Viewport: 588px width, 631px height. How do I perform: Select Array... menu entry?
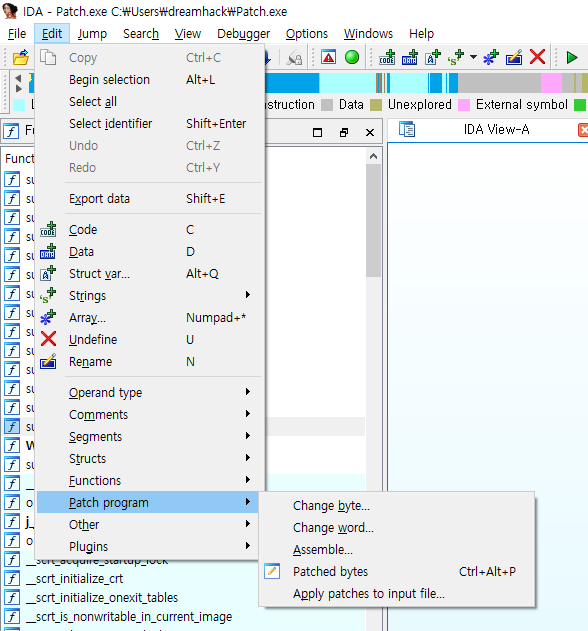[x=150, y=318]
